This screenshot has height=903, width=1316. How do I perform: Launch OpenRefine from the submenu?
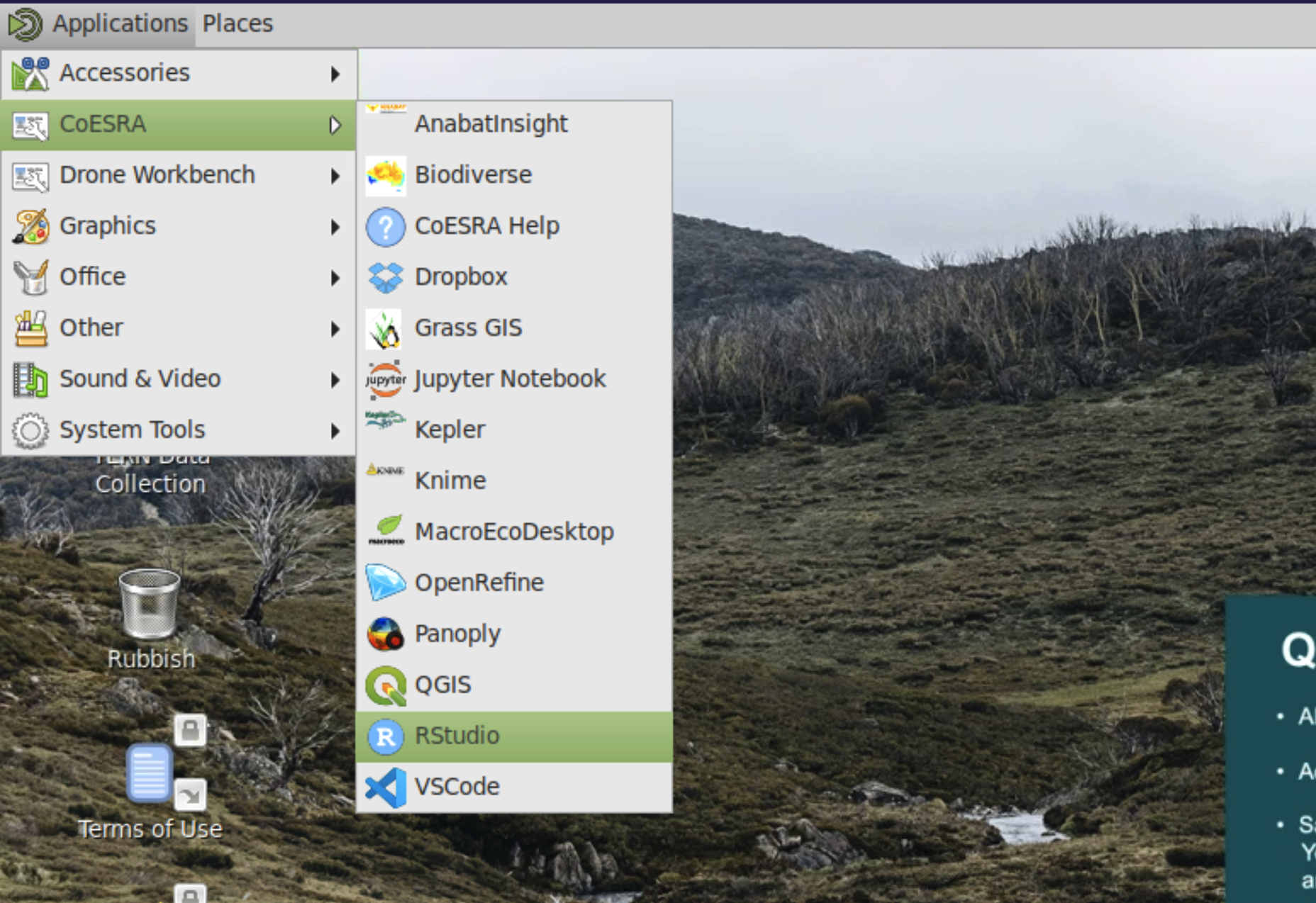515,583
